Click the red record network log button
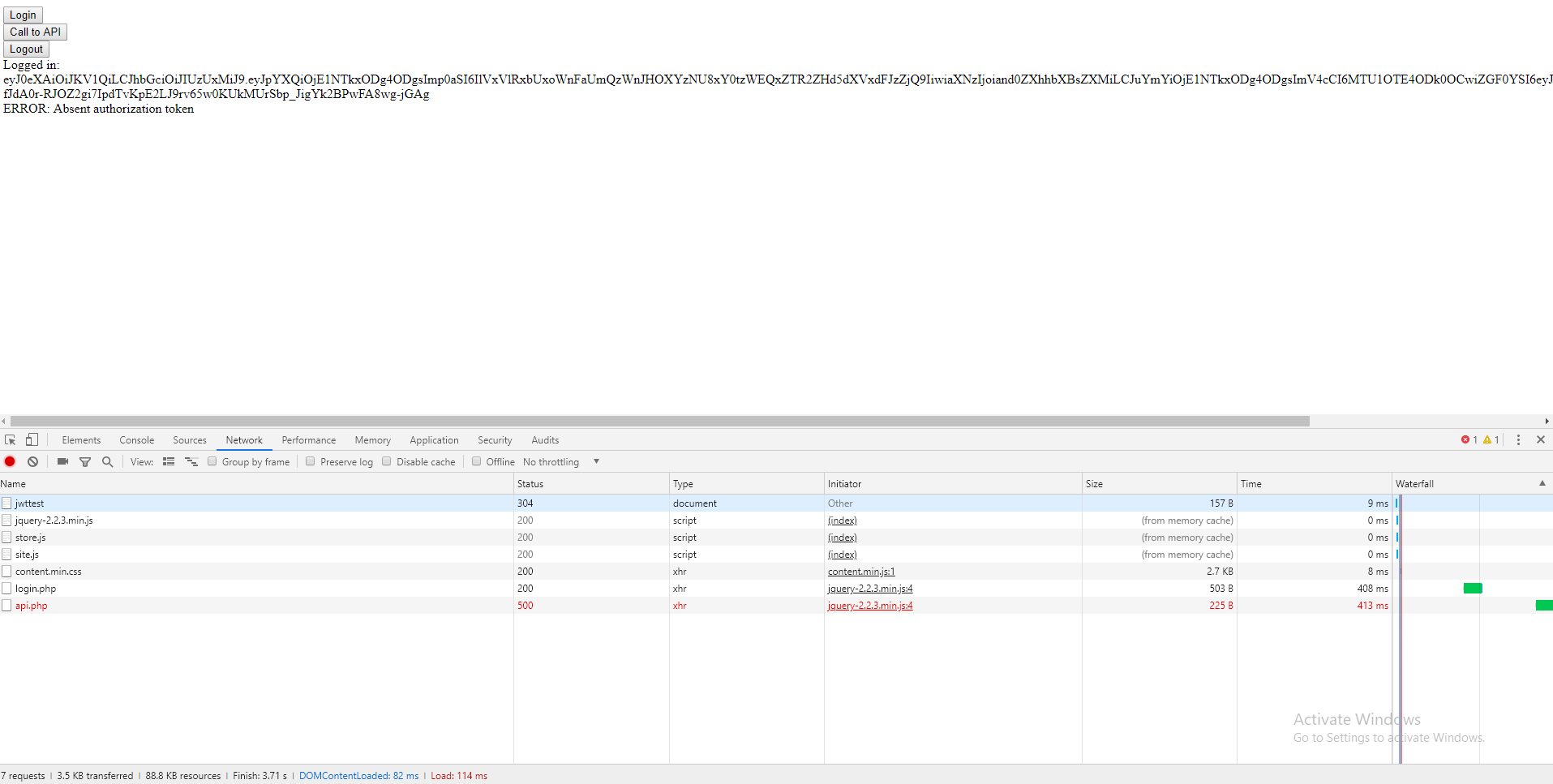This screenshot has height=784, width=1553. [10, 461]
